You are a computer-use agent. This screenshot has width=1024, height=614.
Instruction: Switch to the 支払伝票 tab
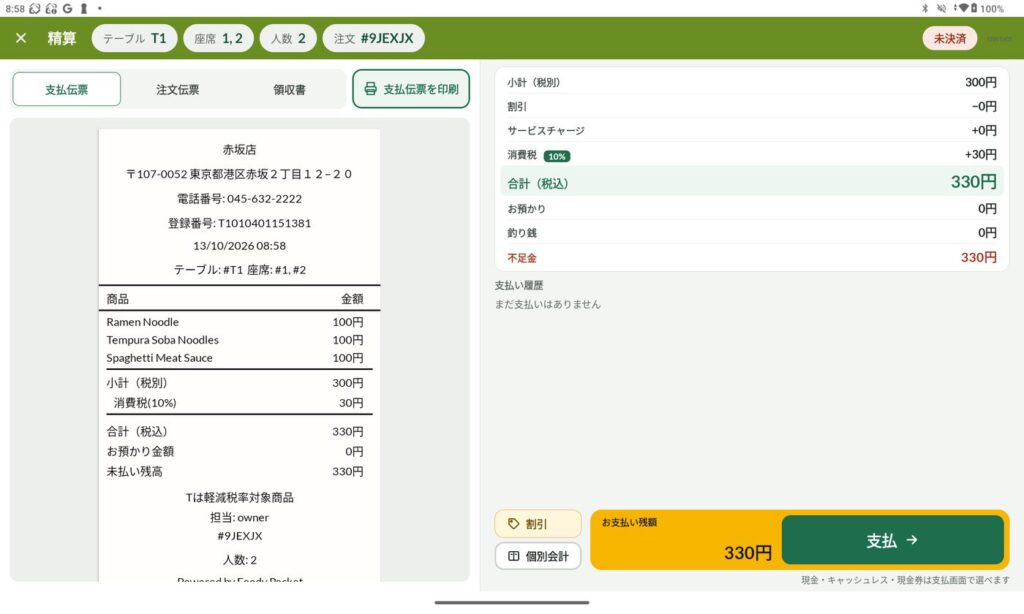pyautogui.click(x=67, y=89)
